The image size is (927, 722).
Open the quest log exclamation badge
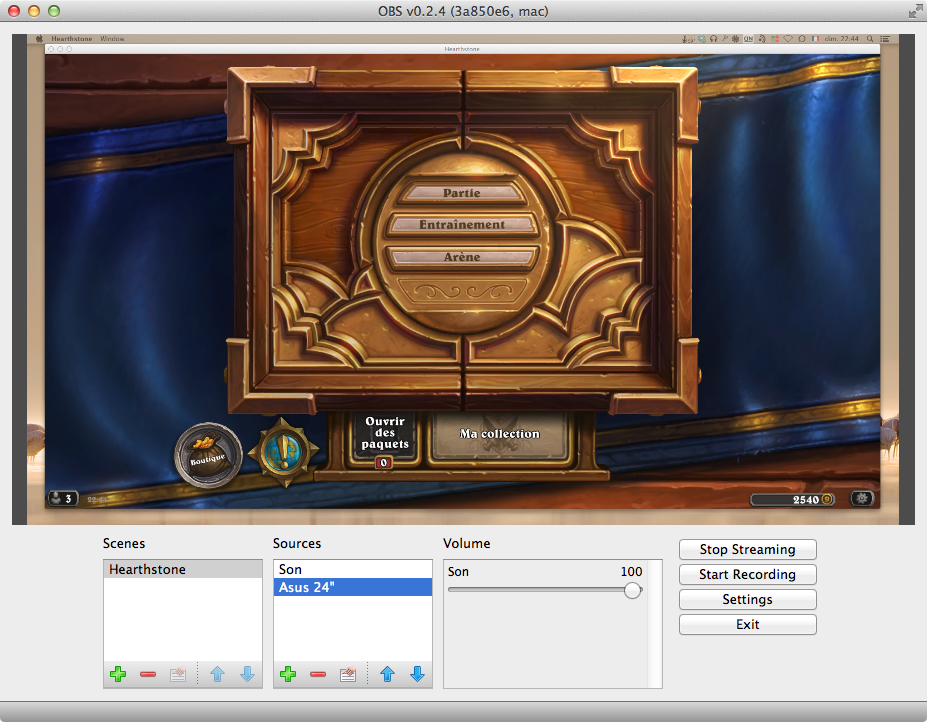click(284, 452)
